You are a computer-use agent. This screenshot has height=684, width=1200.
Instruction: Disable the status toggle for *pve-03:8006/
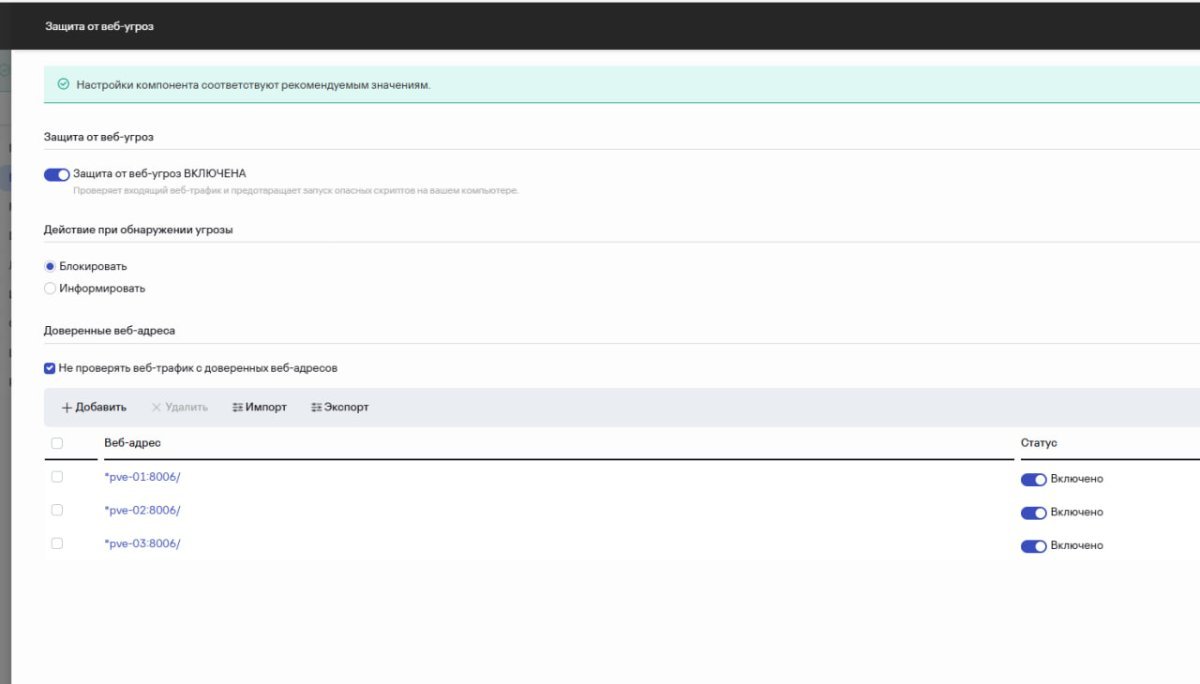[1033, 545]
